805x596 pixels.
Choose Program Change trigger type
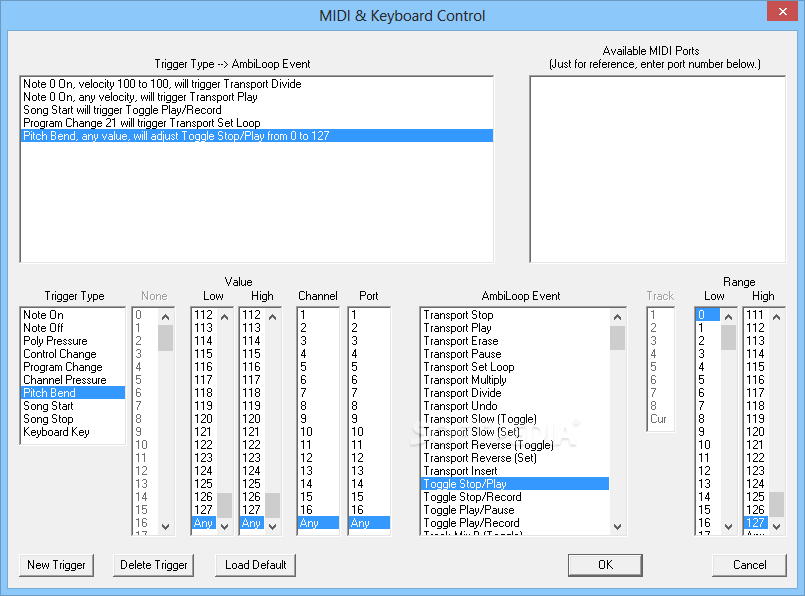click(x=73, y=367)
